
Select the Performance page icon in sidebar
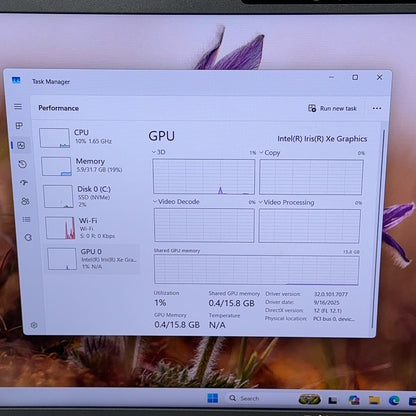(x=21, y=145)
